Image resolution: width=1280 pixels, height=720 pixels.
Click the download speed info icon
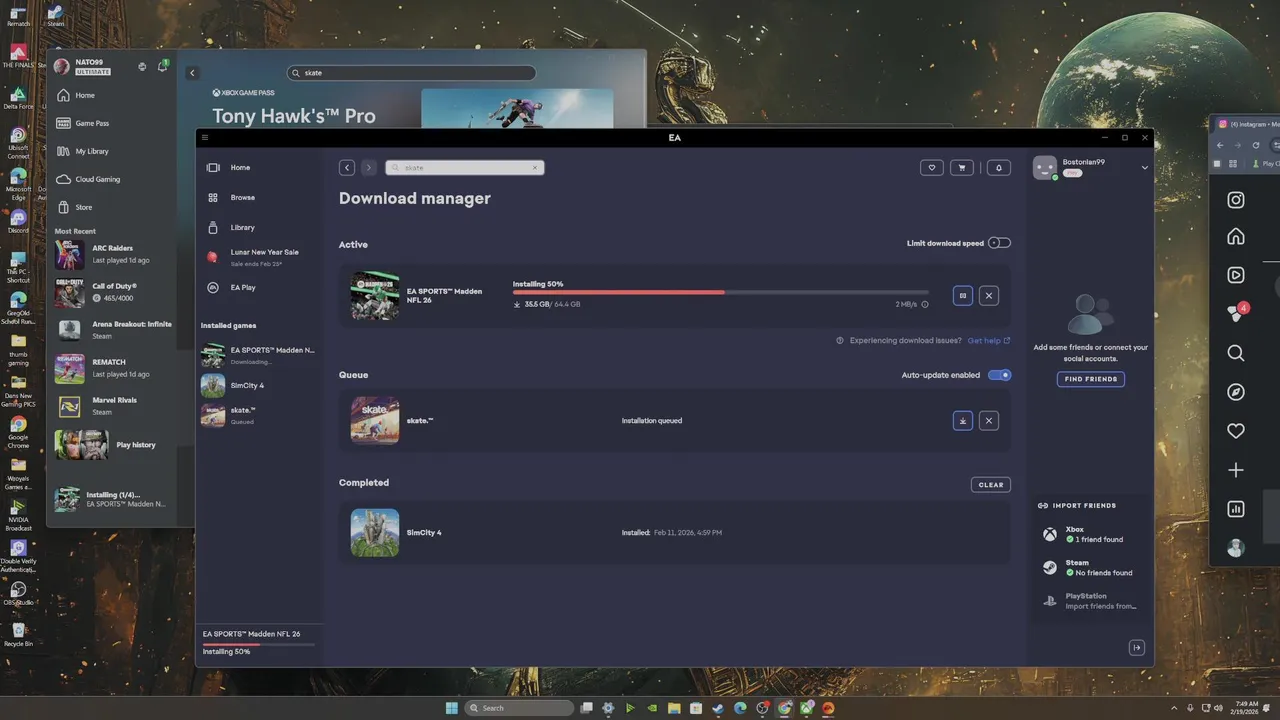pyautogui.click(x=925, y=305)
